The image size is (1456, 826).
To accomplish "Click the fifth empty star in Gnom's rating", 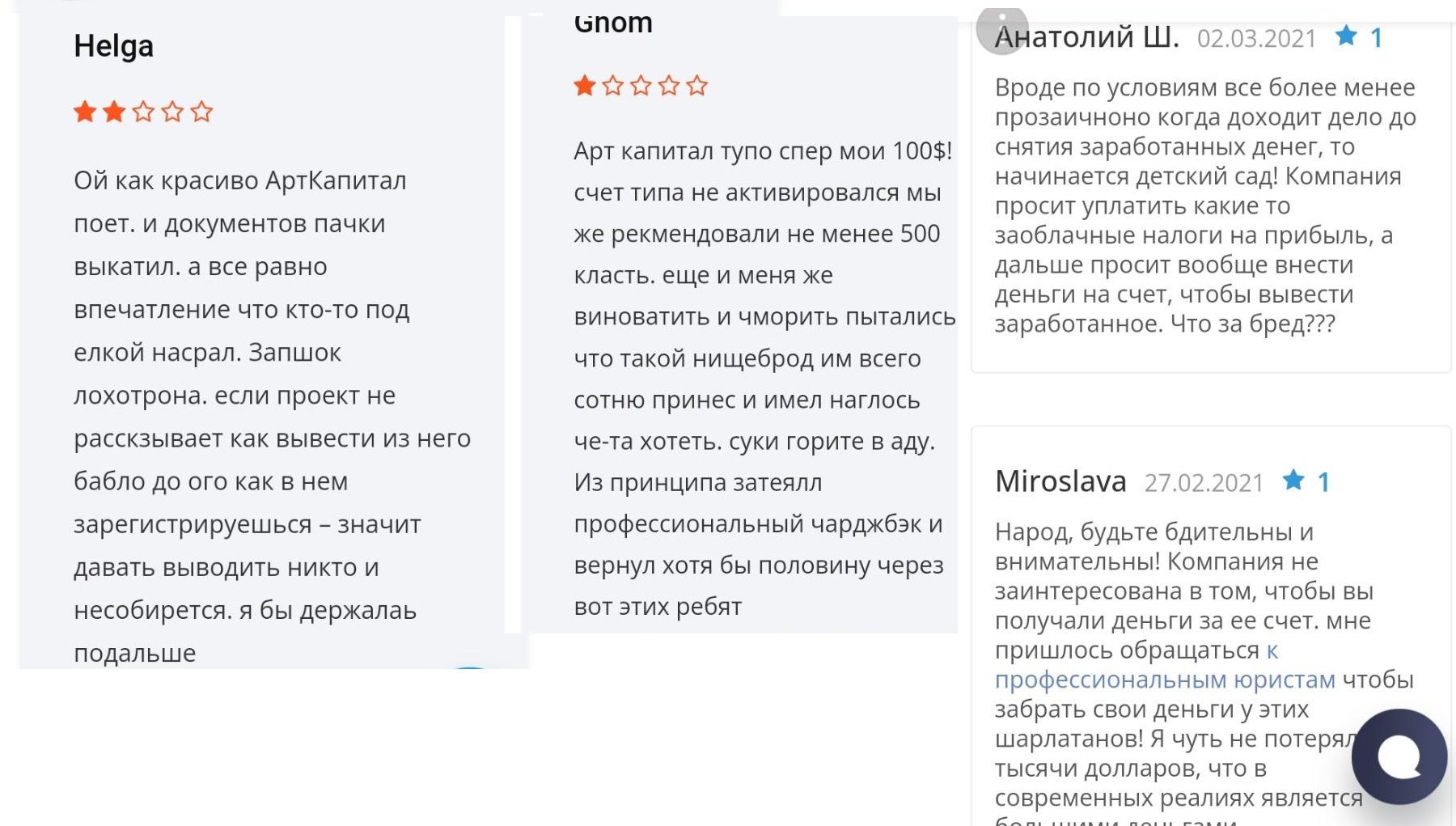I will tap(700, 83).
